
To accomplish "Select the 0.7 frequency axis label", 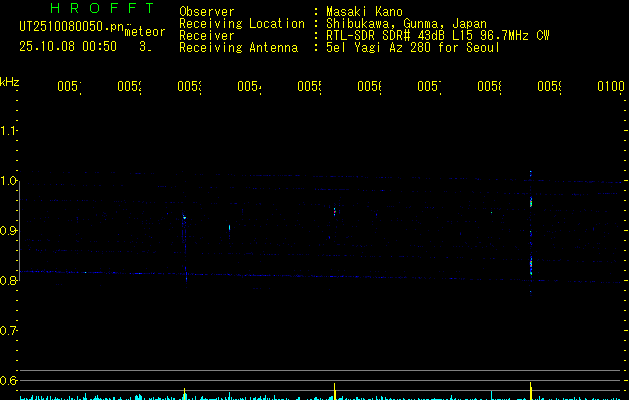I will (x=10, y=331).
